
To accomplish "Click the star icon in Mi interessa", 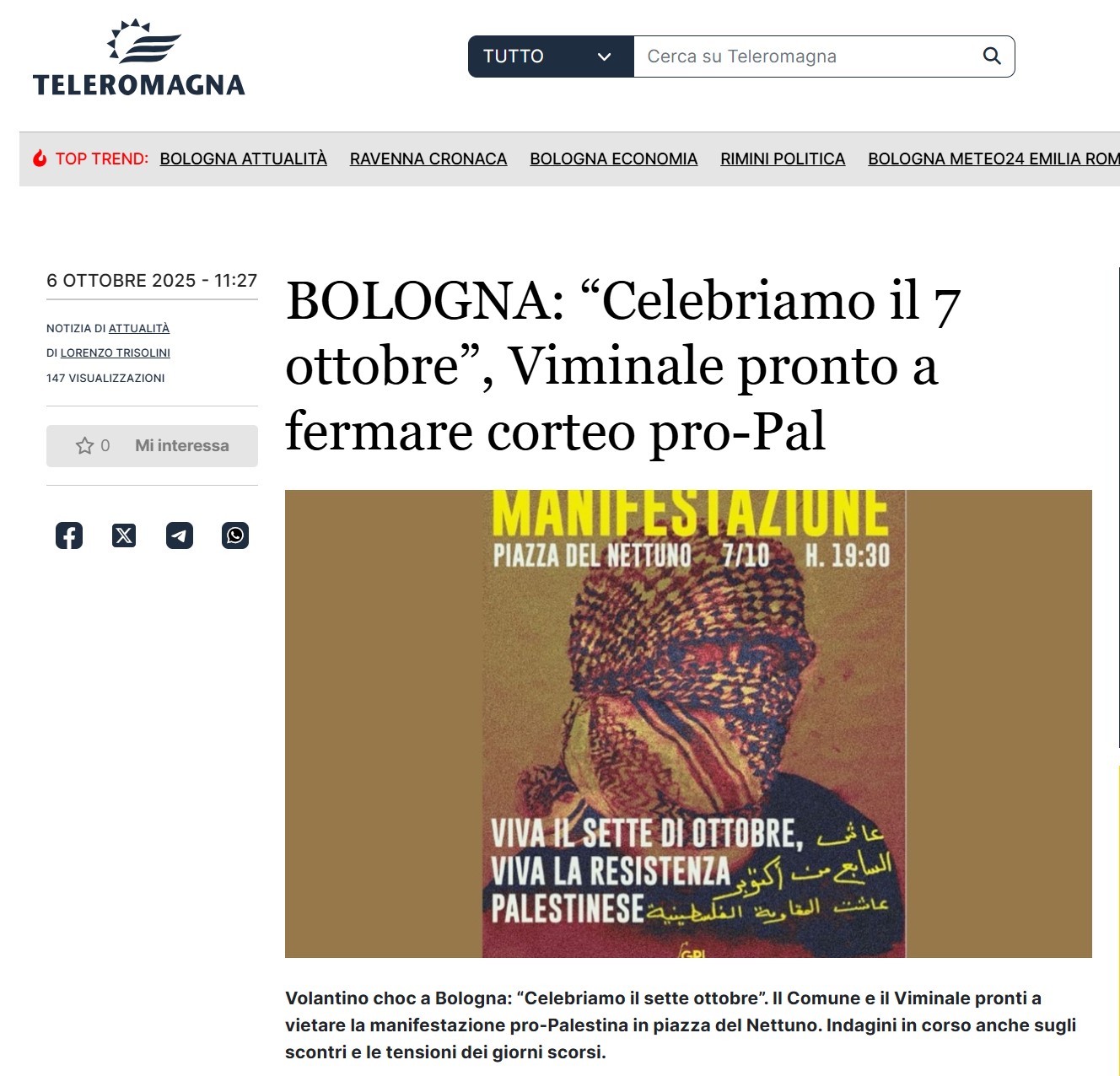I will (84, 445).
